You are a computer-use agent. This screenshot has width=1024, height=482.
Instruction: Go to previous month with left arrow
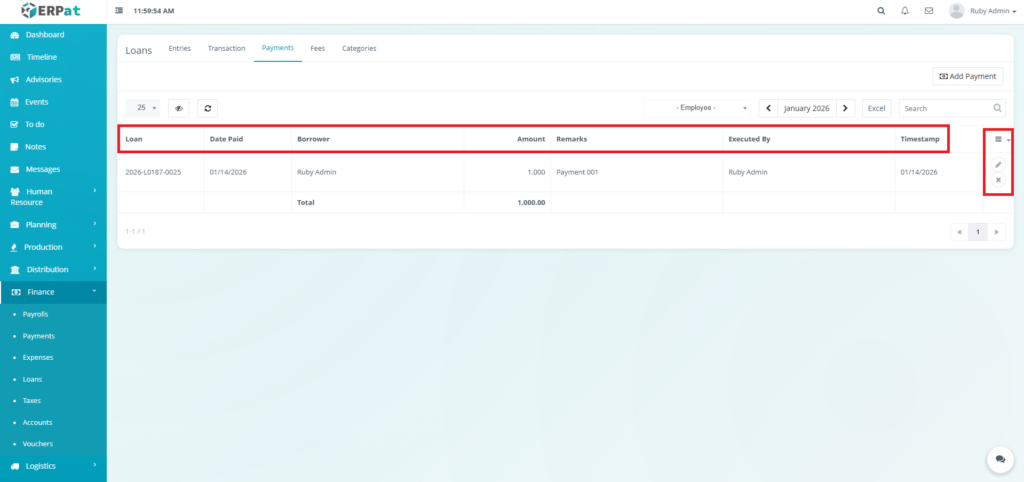pos(767,108)
